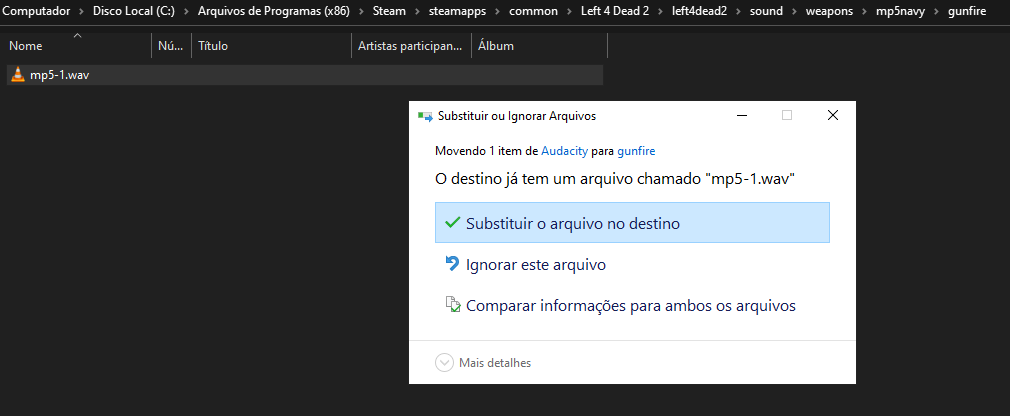Viewport: 1010px width, 416px height.
Task: Go to the Steam breadcrumb
Action: tap(388, 11)
